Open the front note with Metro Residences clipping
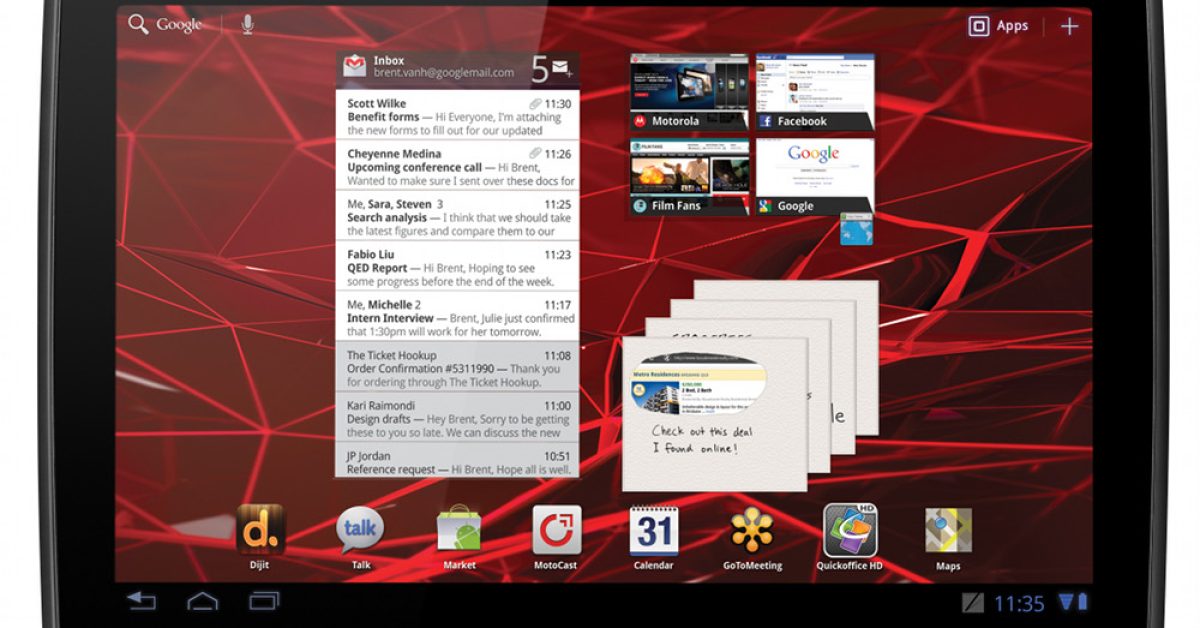This screenshot has height=628, width=1200. tap(714, 413)
